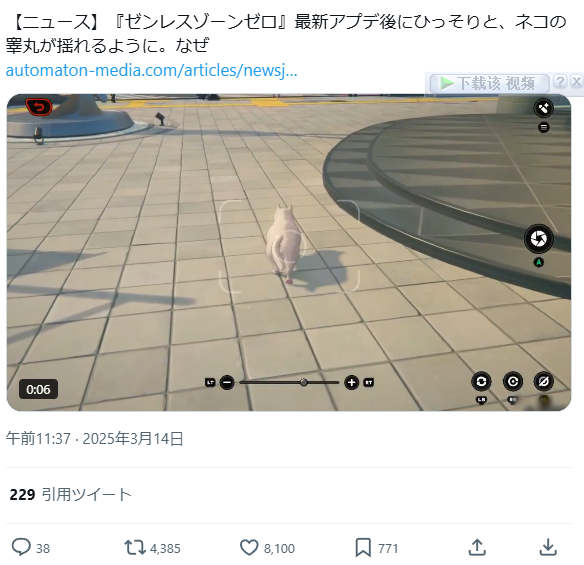Viewport: 584px width, 565px height.
Task: Click the reply speech-bubble icon
Action: tap(21, 547)
